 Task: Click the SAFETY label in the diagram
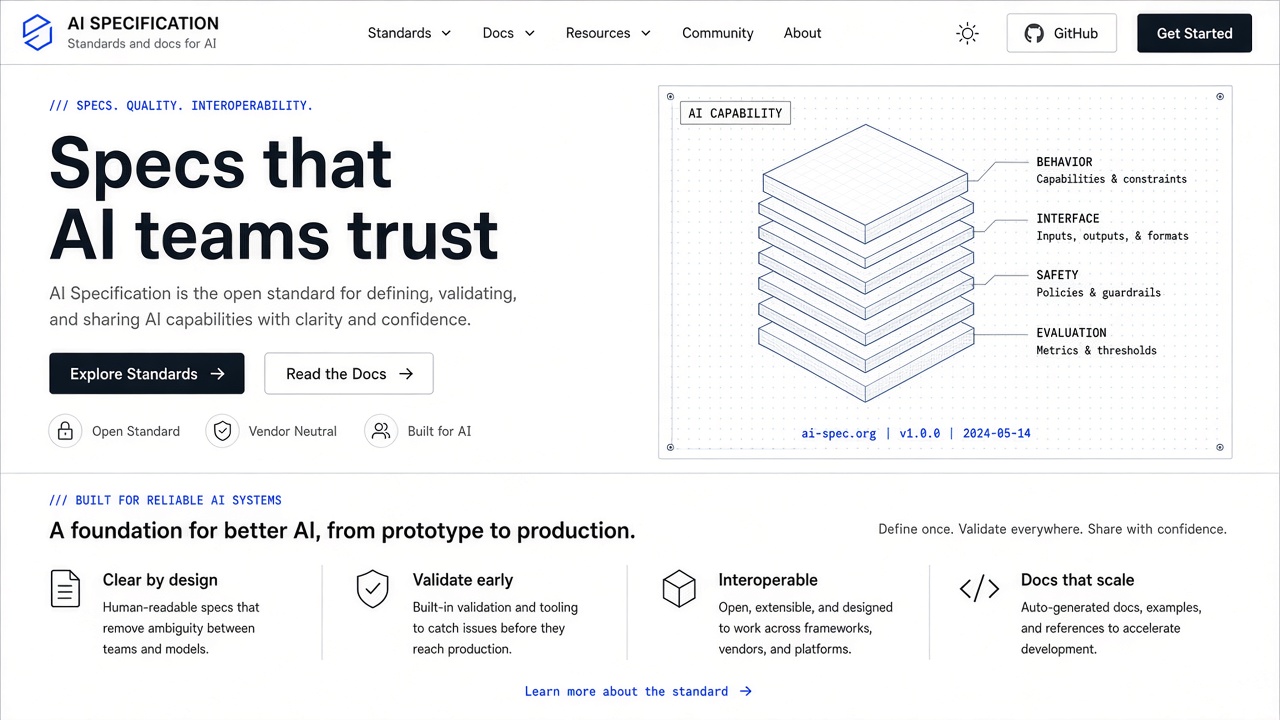point(1057,275)
